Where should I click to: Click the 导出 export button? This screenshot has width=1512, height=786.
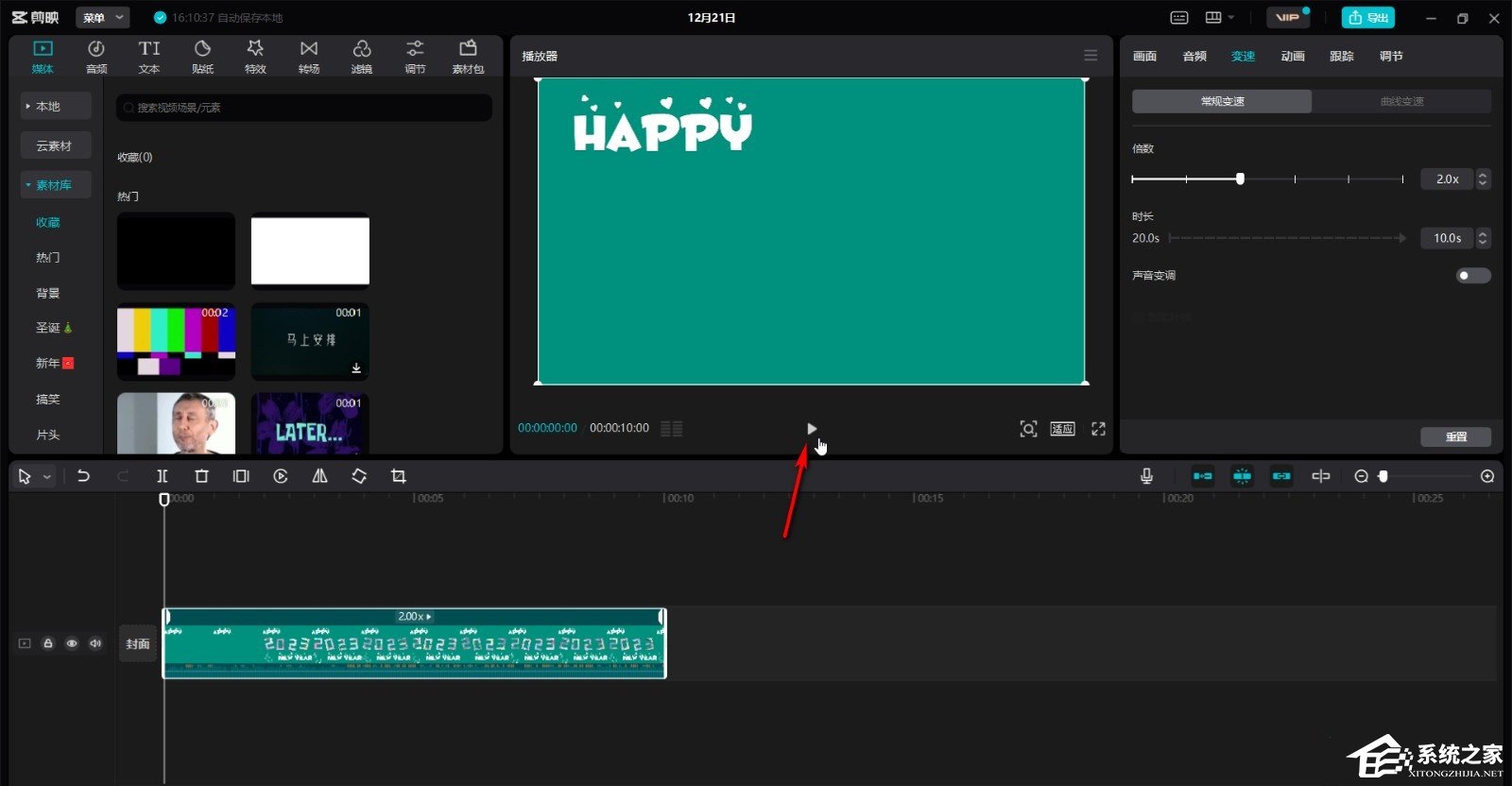(x=1367, y=18)
